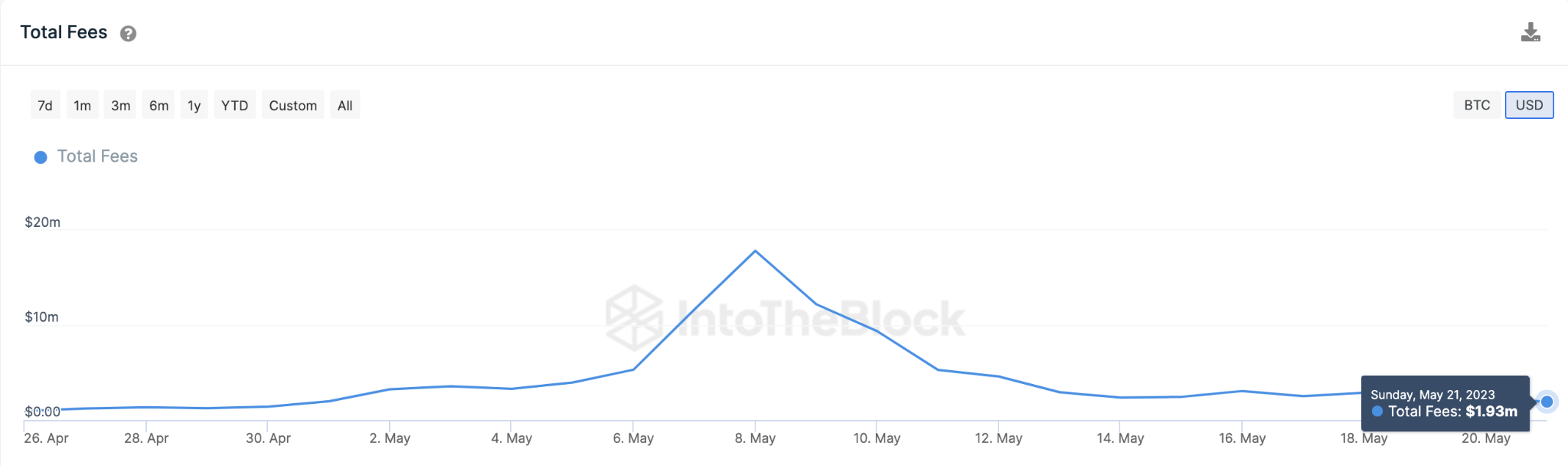
Task: Switch to the 1y tab
Action: 193,105
